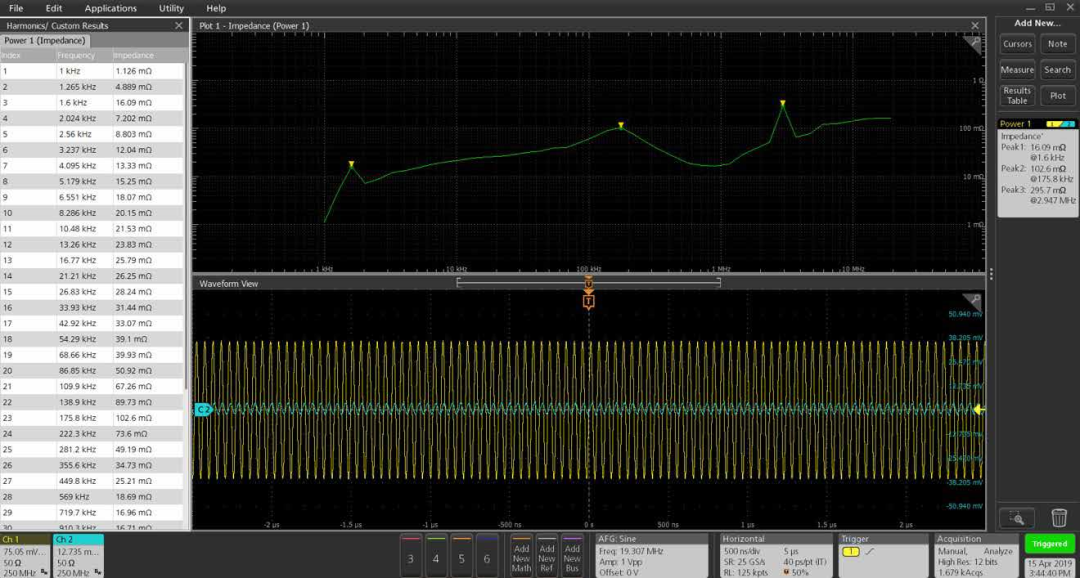Screen dimensions: 1080x578
Task: Add a new Search
Action: click(1057, 70)
